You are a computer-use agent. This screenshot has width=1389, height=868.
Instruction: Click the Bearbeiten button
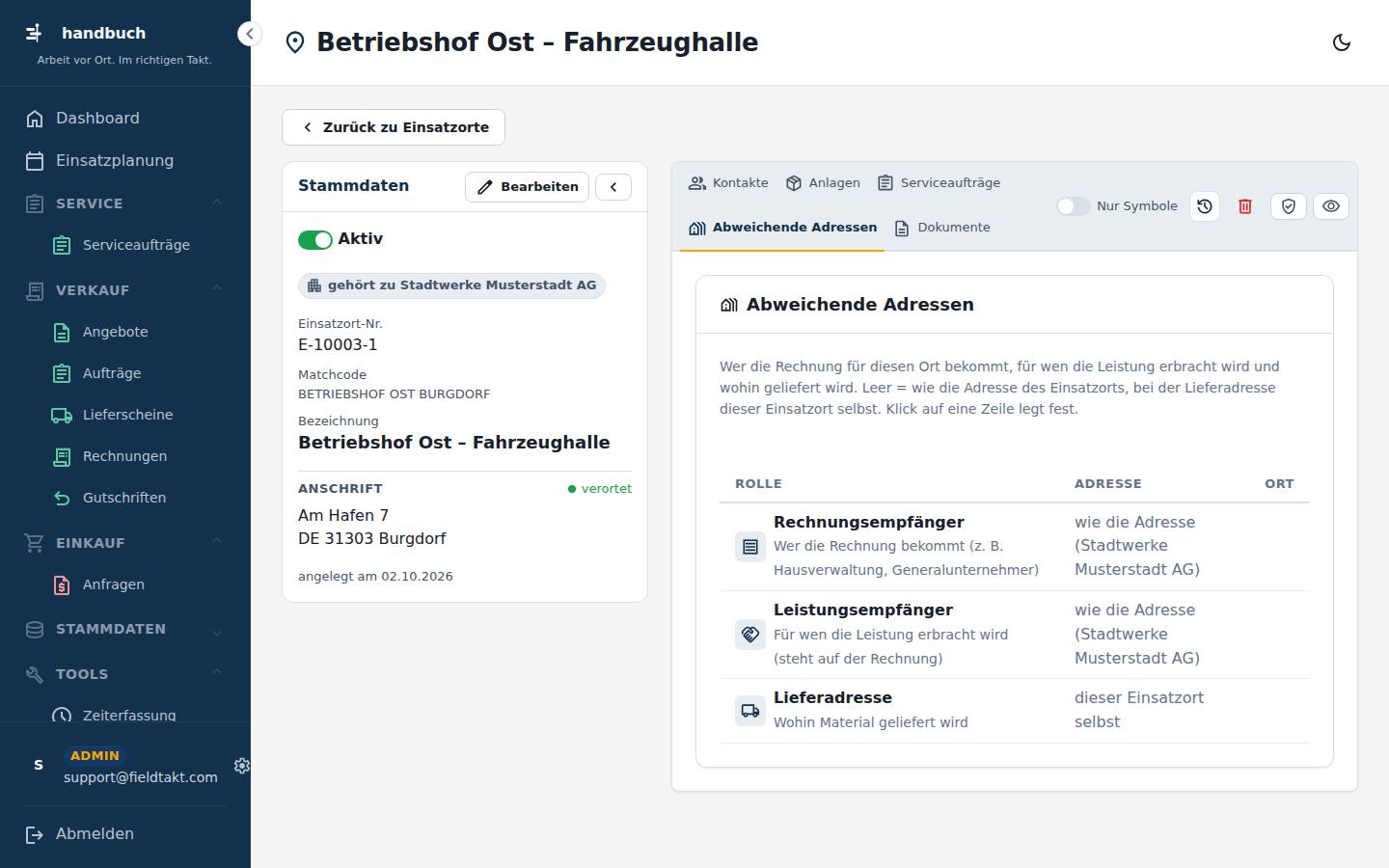(528, 187)
